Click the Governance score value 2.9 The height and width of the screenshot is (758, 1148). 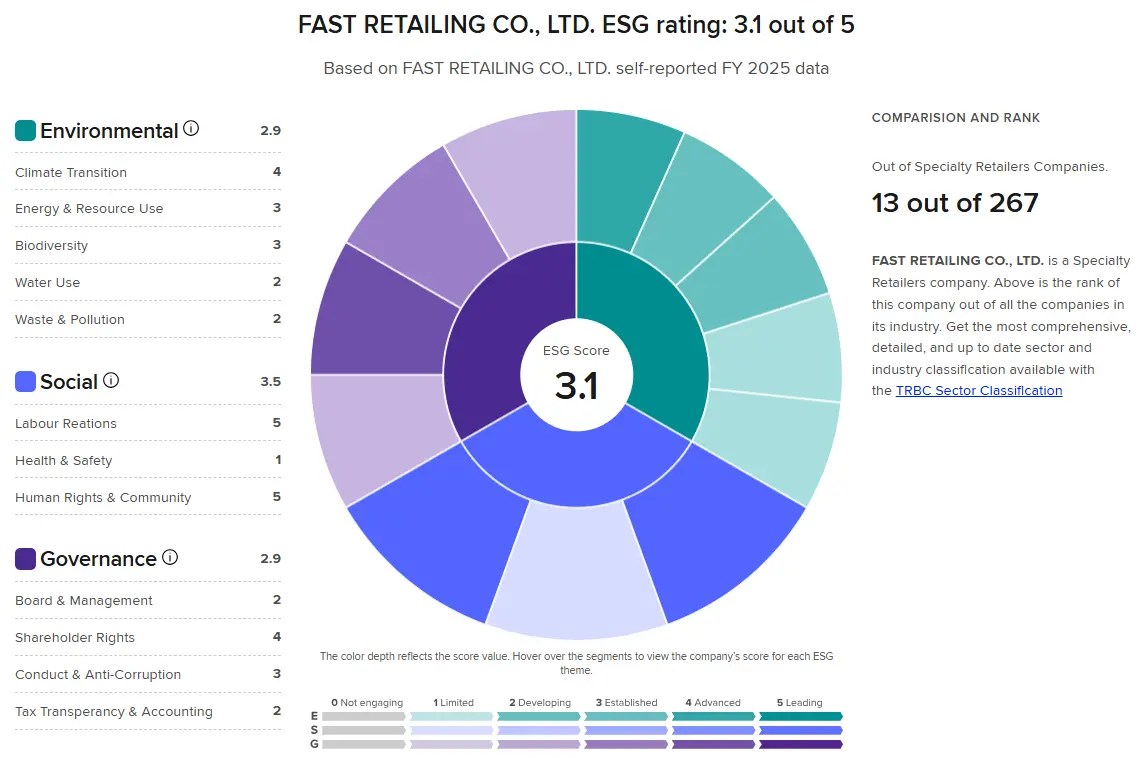[270, 559]
